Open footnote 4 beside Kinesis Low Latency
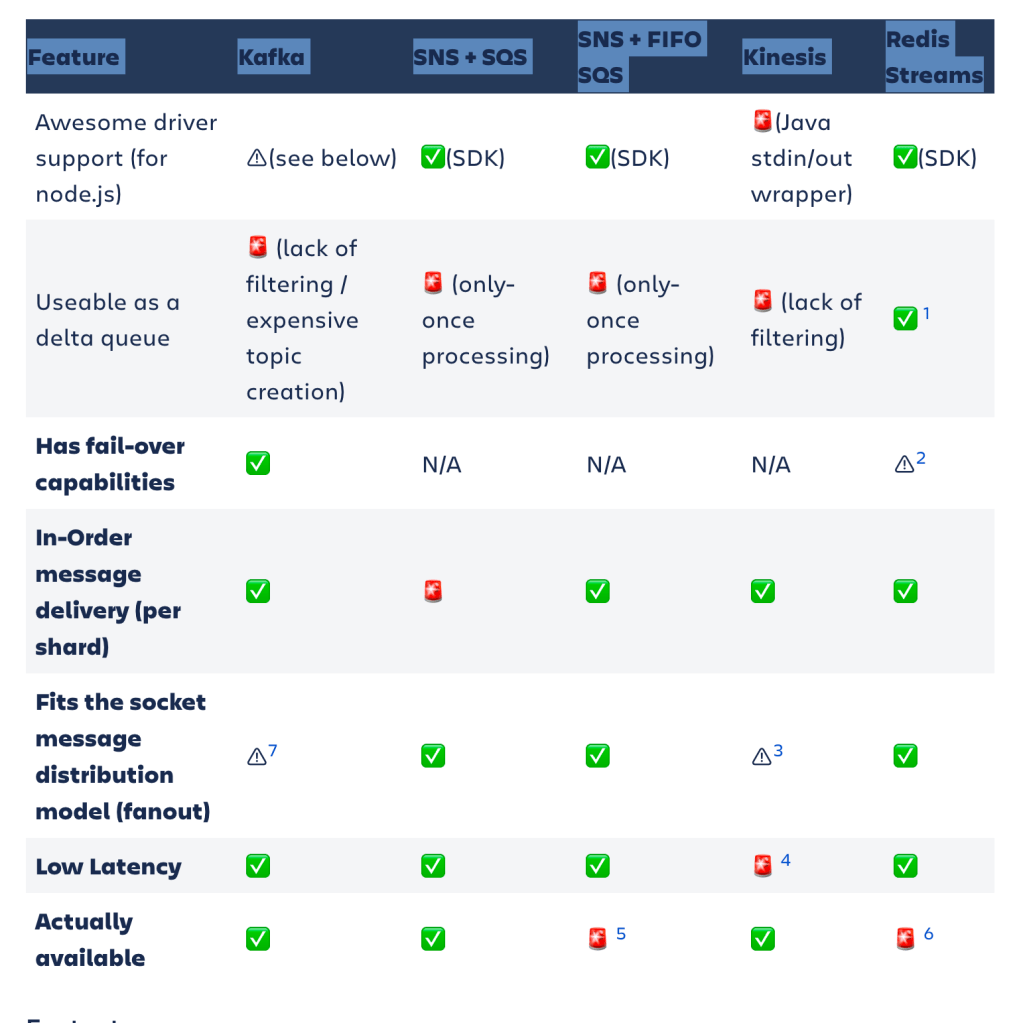 click(786, 860)
